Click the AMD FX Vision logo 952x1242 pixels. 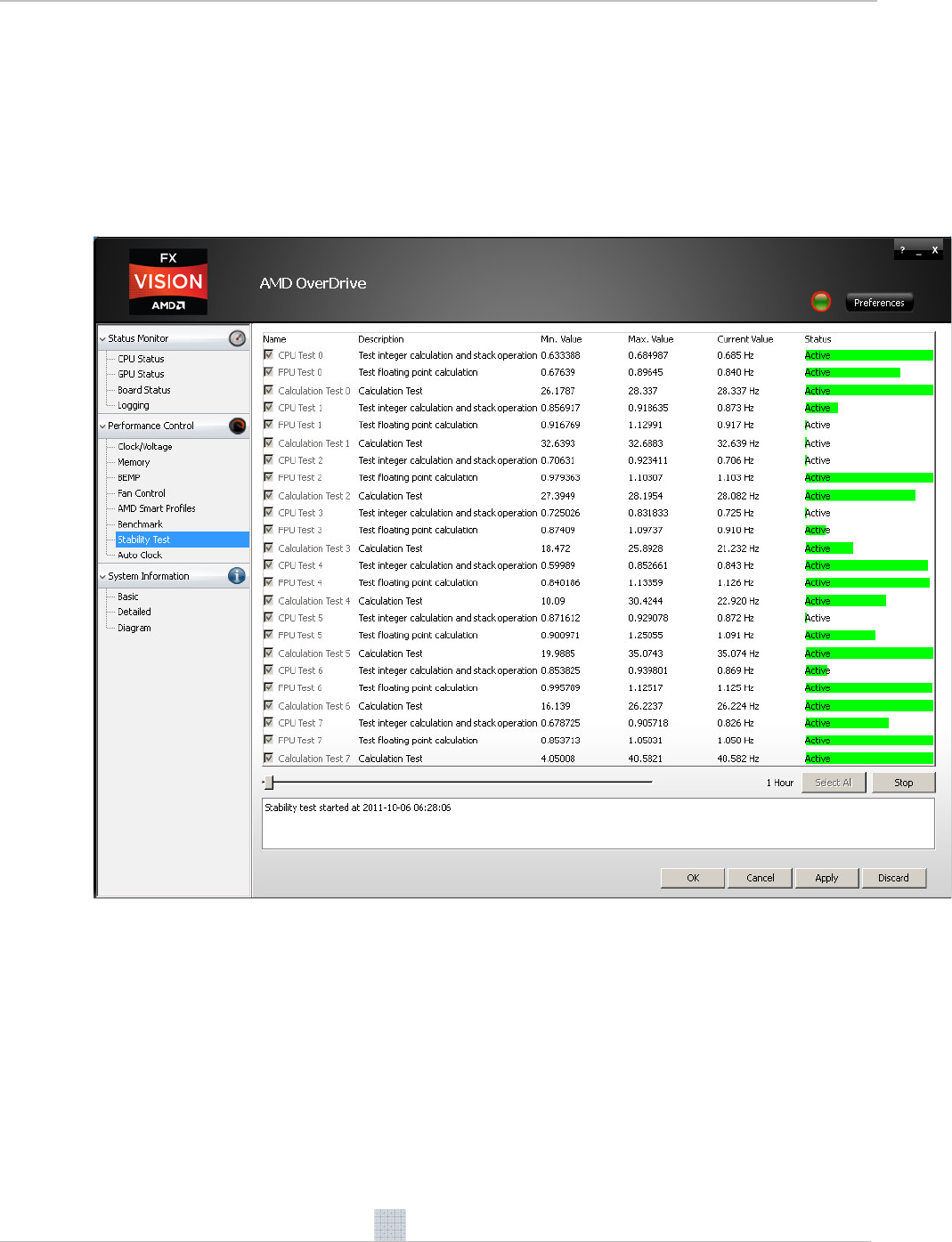[x=168, y=281]
